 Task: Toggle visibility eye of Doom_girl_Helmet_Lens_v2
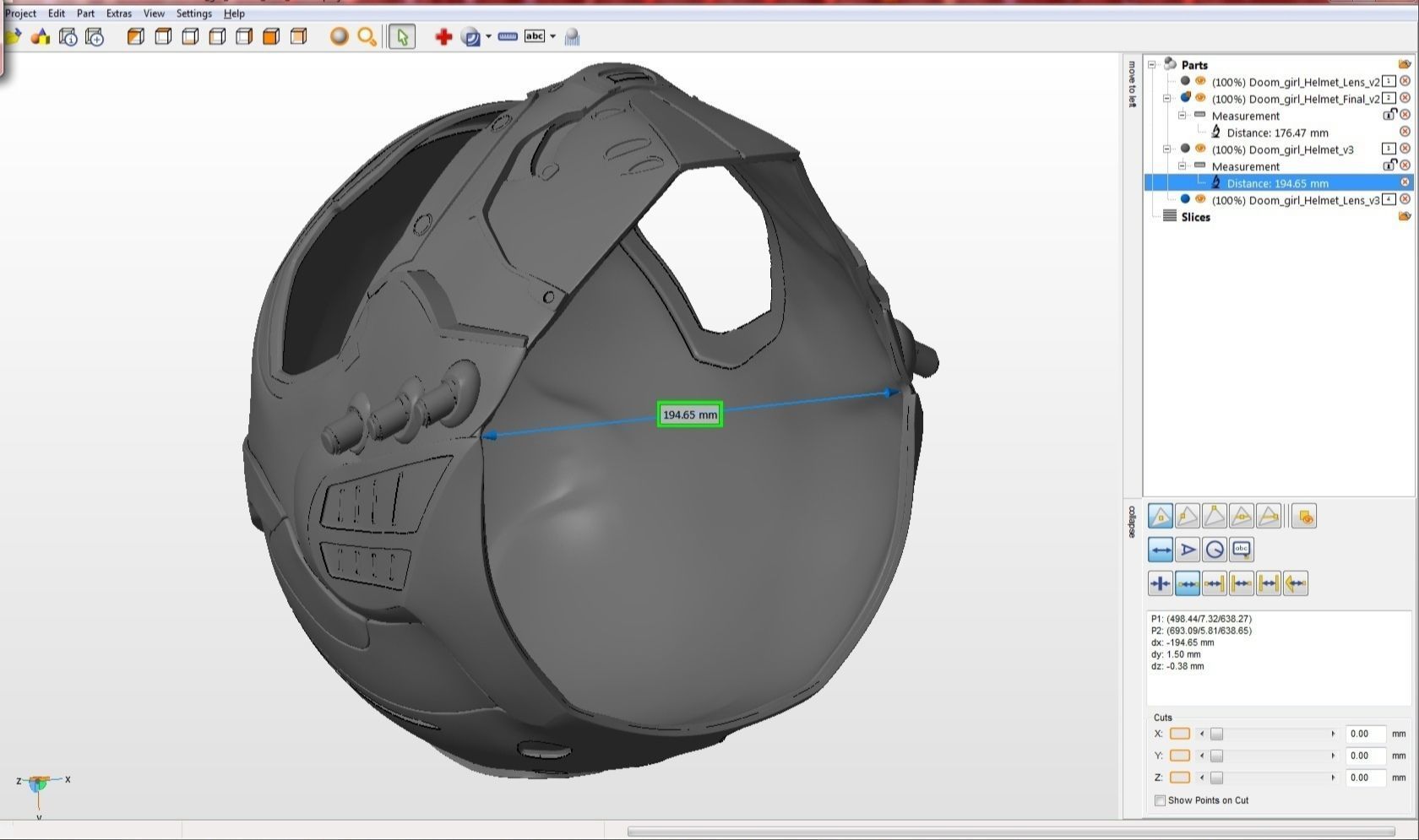tap(1200, 81)
